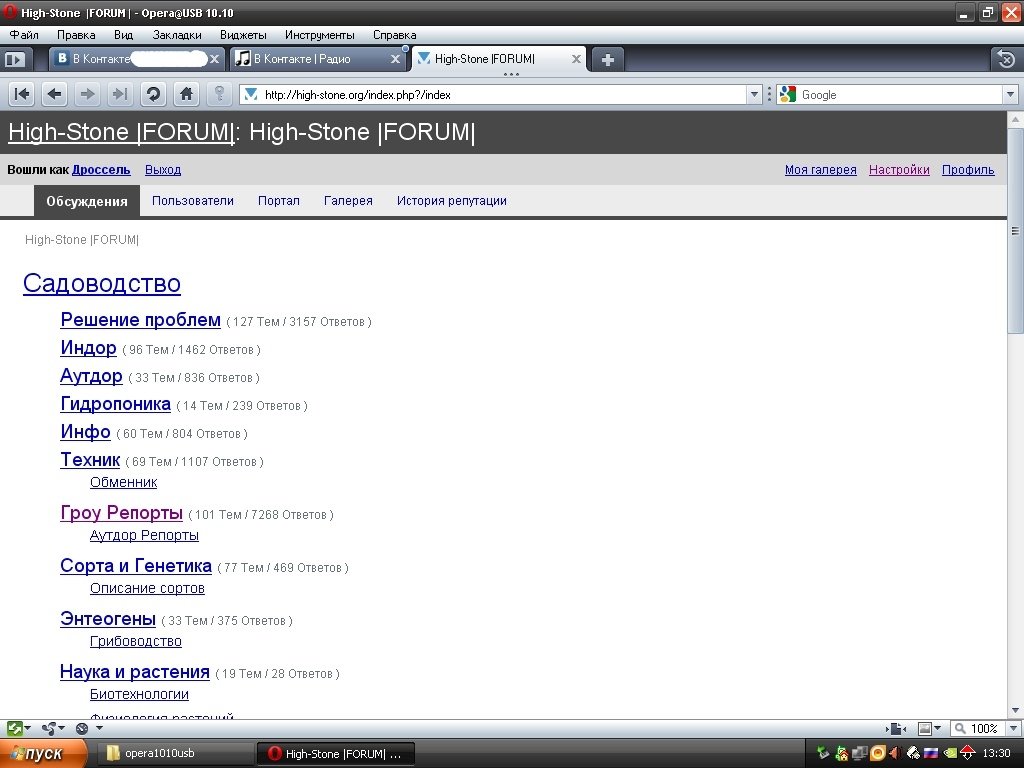Toggle the show images status bar button
The image size is (1024, 768).
click(x=925, y=728)
